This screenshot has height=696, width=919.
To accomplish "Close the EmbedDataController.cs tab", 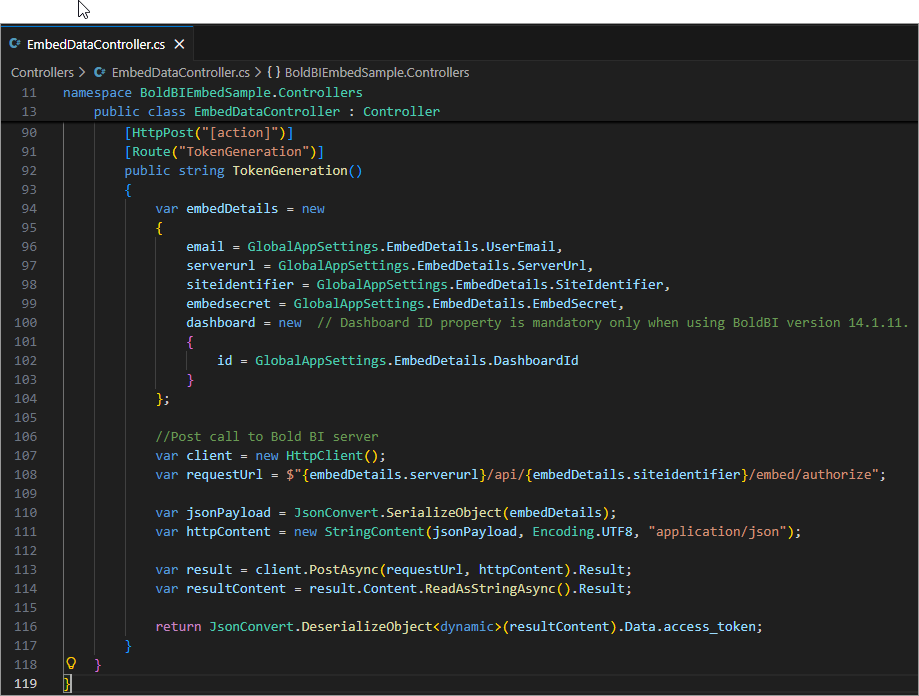I will (x=179, y=44).
